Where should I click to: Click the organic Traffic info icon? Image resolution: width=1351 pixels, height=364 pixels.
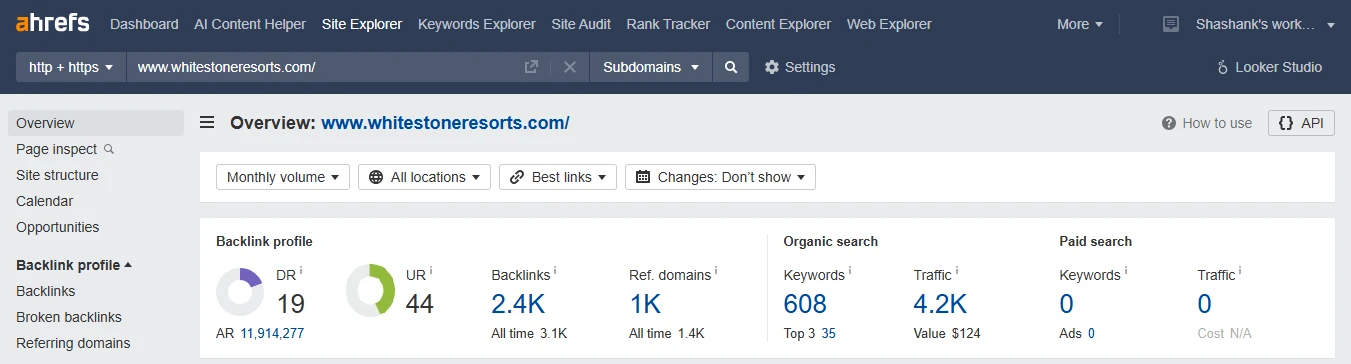(x=957, y=270)
